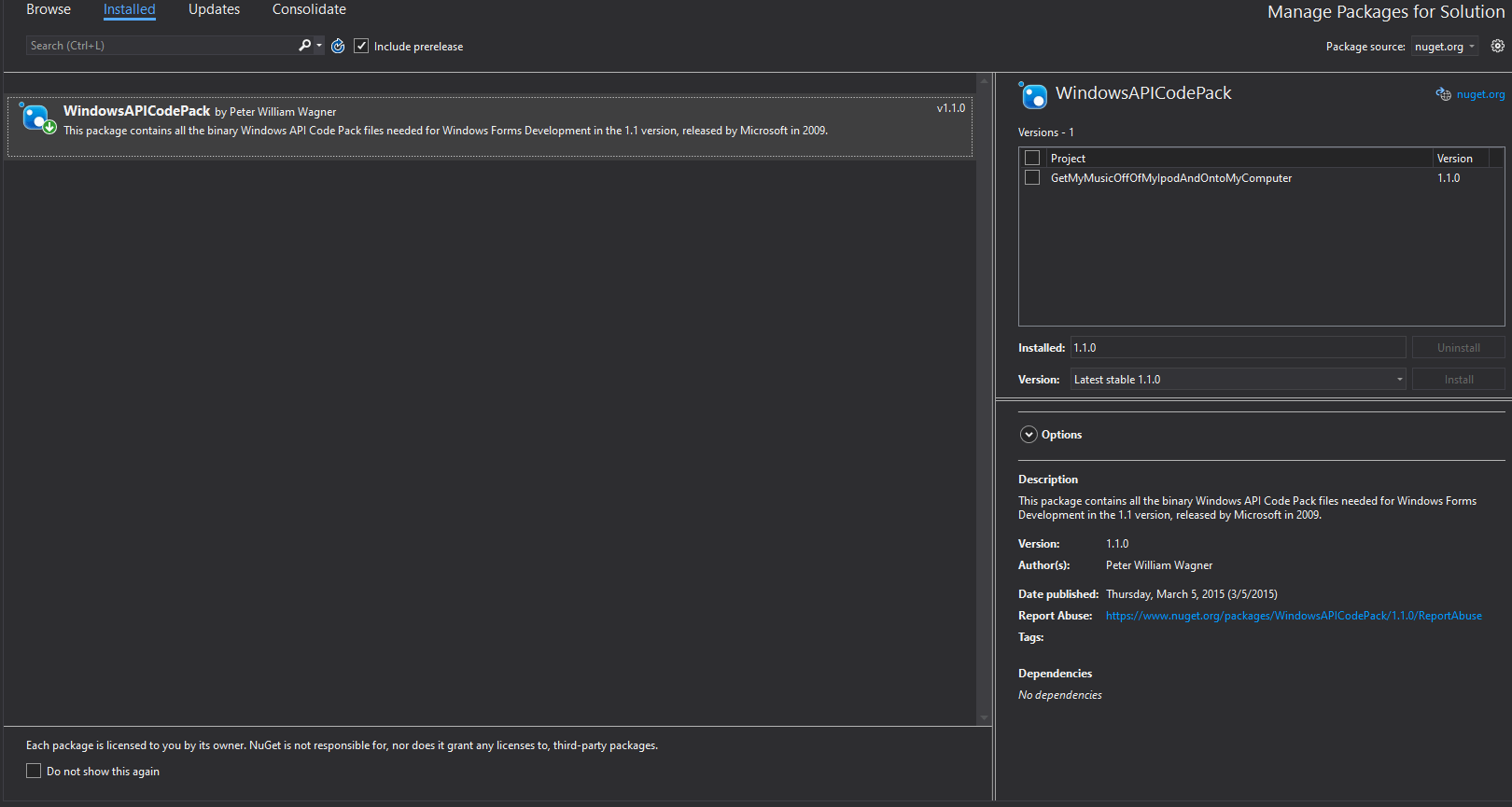Click the Uninstall button
Viewport: 1512px width, 807px height.
click(1458, 347)
